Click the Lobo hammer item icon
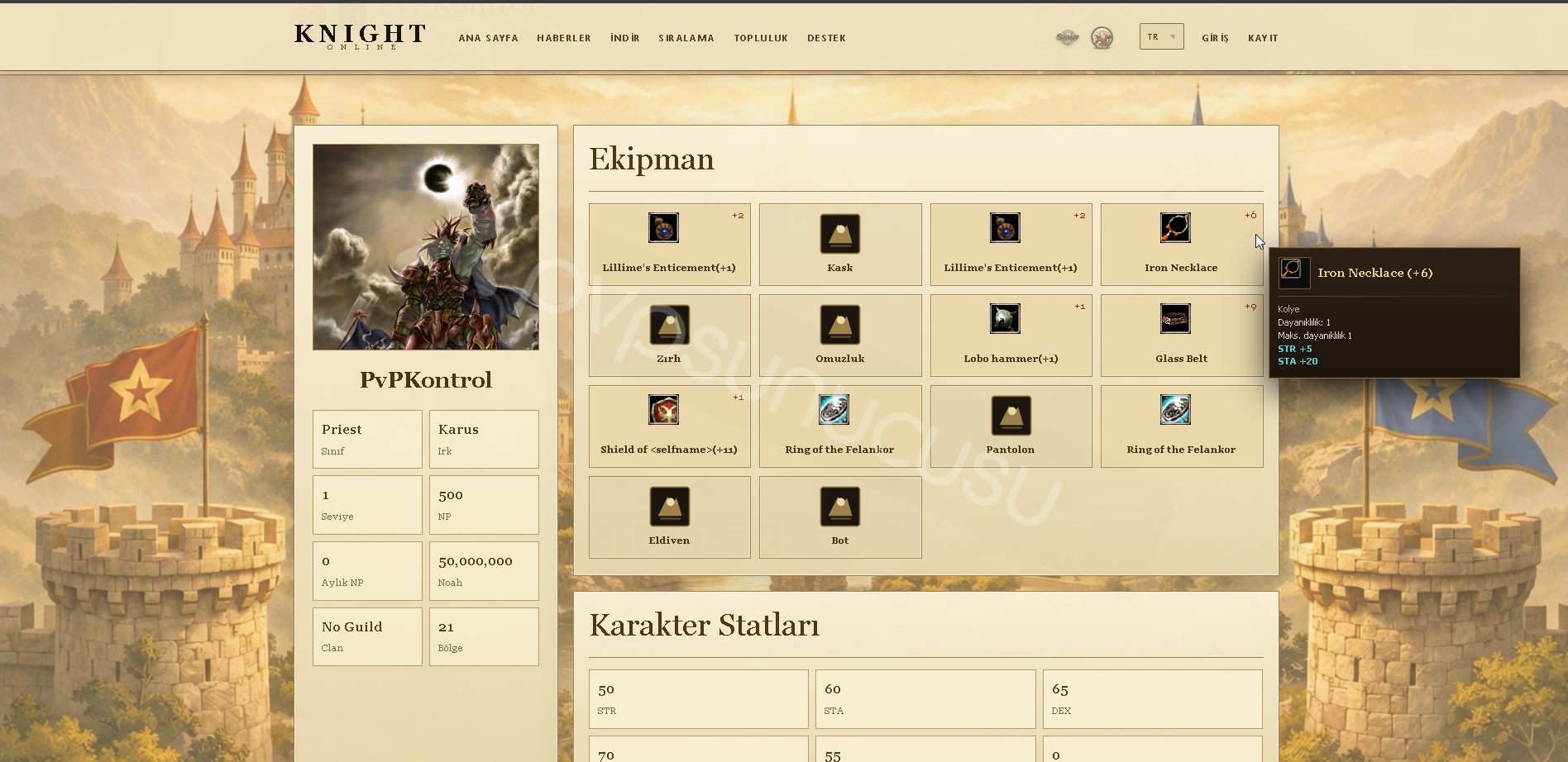 1005,319
